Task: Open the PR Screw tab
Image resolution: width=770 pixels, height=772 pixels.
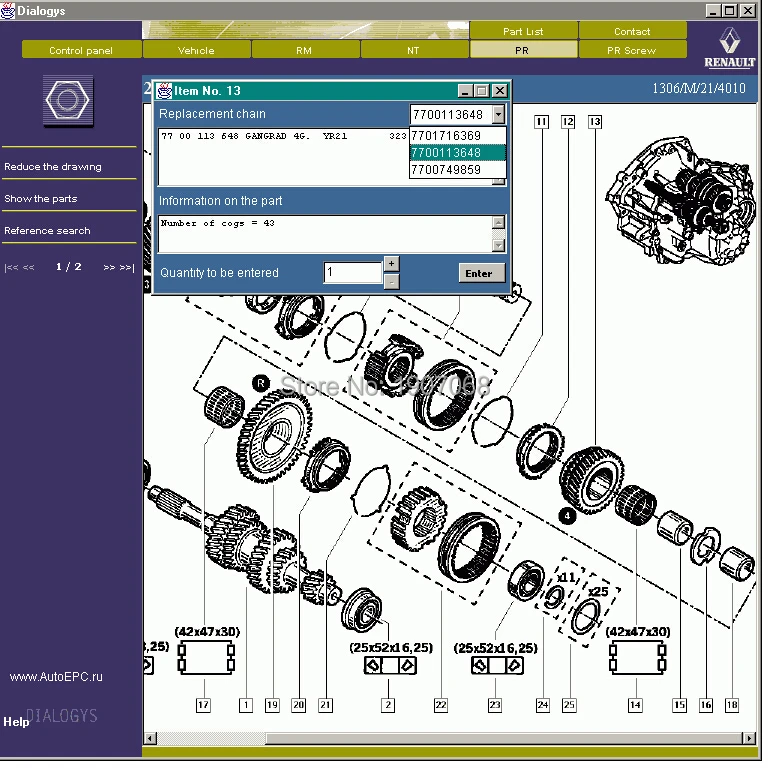Action: click(x=632, y=50)
